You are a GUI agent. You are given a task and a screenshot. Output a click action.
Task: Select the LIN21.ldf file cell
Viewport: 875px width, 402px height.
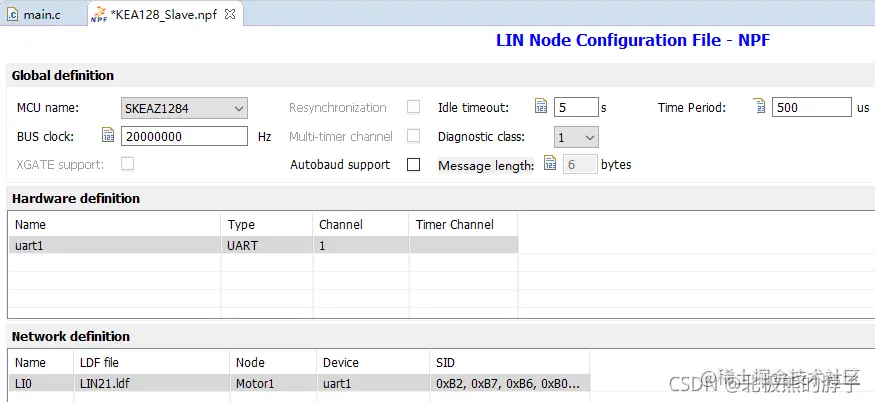(x=151, y=383)
